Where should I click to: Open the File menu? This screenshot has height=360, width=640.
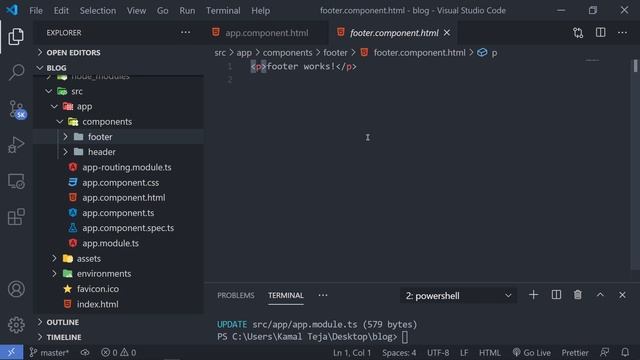click(x=36, y=11)
